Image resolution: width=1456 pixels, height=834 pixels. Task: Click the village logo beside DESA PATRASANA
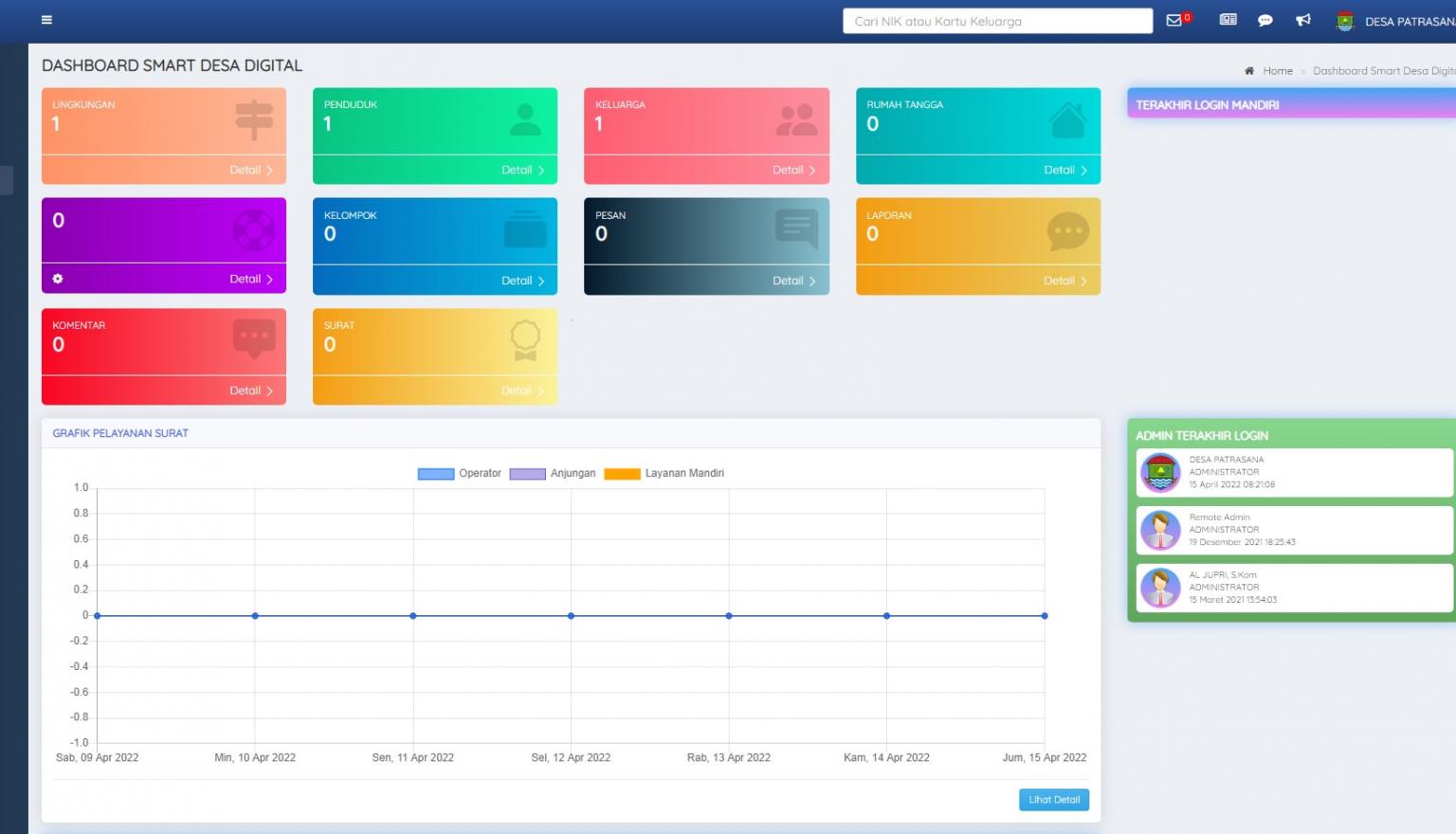click(x=1344, y=21)
